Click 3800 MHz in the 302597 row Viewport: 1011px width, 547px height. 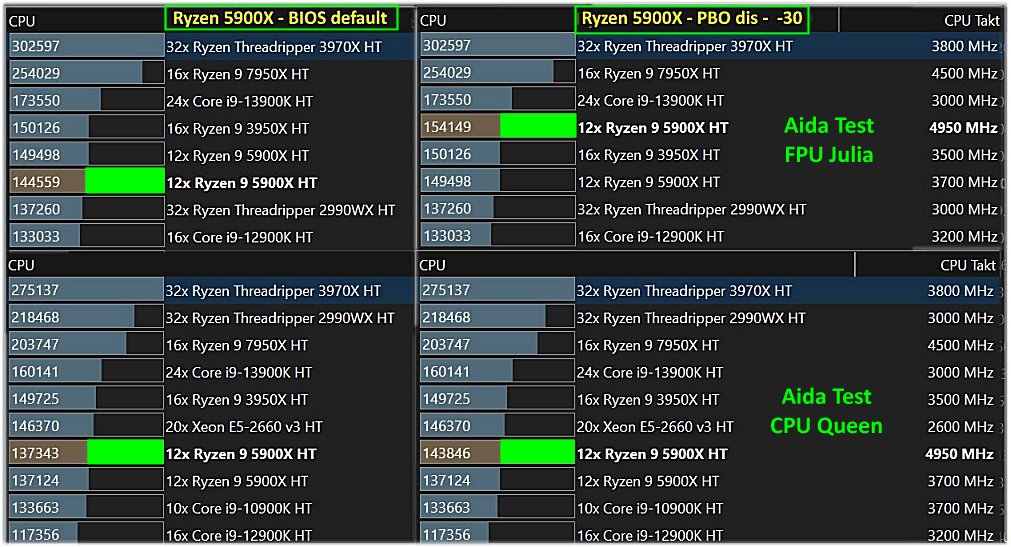pos(965,46)
